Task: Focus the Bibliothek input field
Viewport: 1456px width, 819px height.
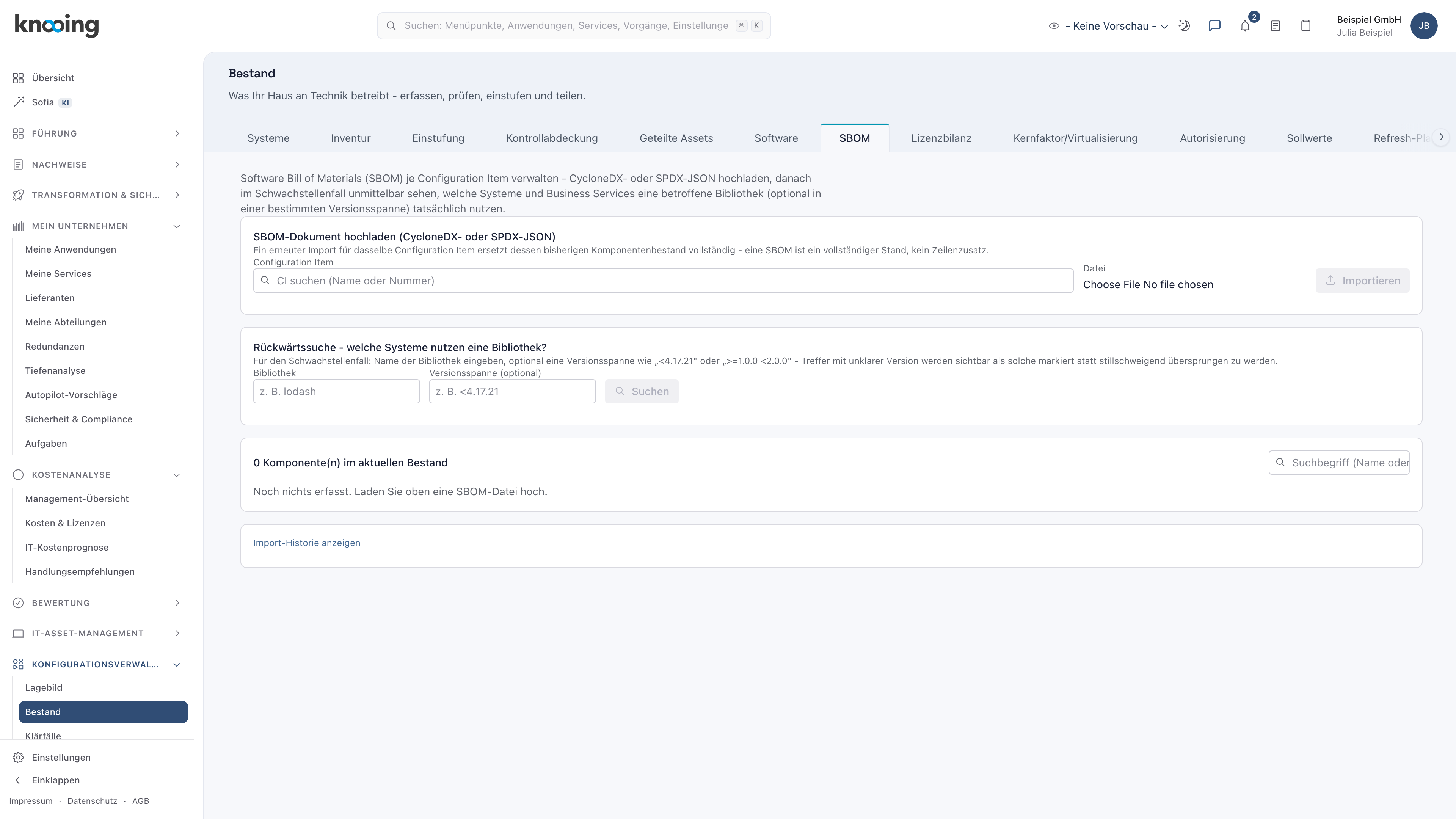Action: 336,391
